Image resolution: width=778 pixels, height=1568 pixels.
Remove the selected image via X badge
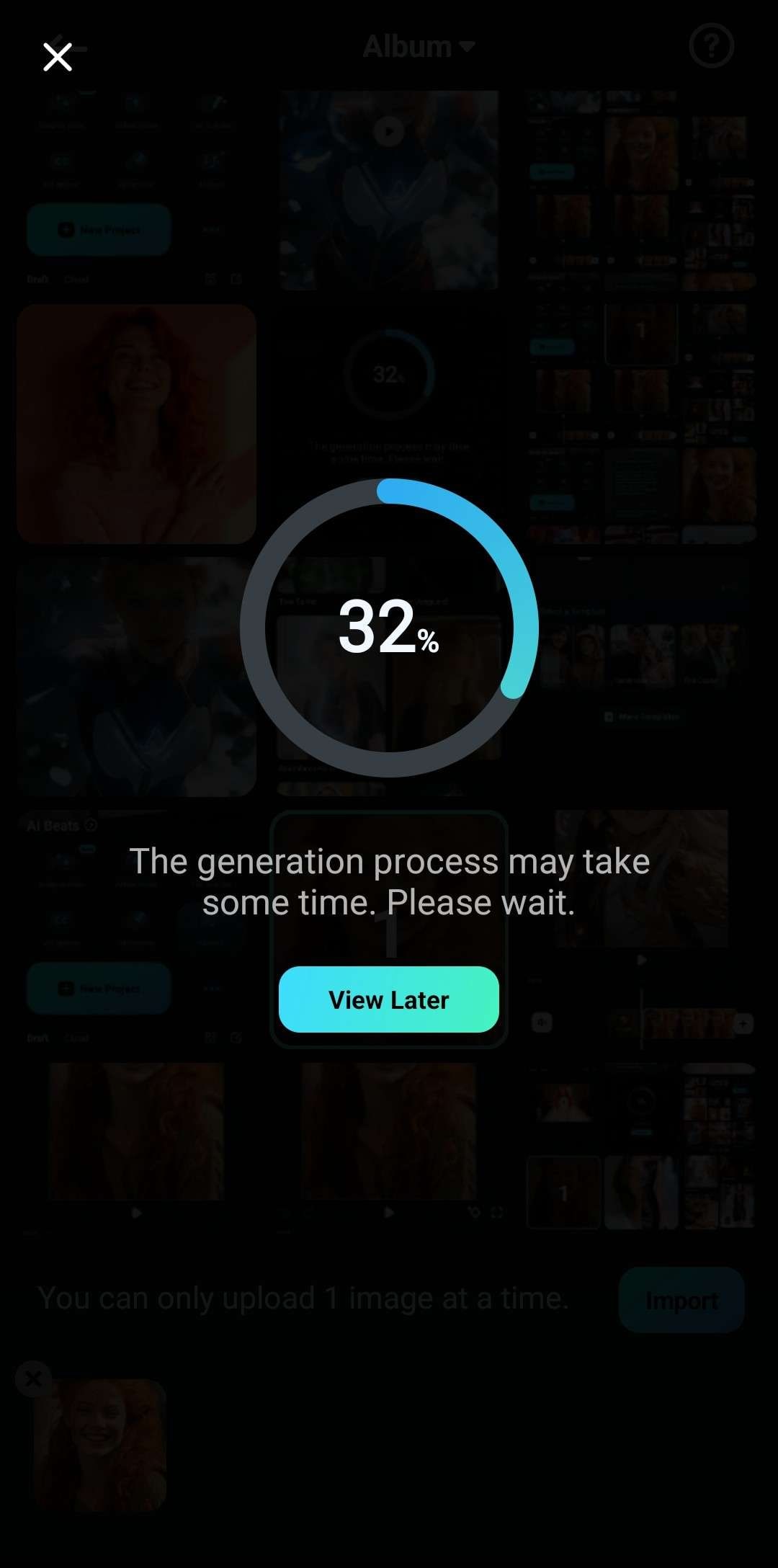33,1379
